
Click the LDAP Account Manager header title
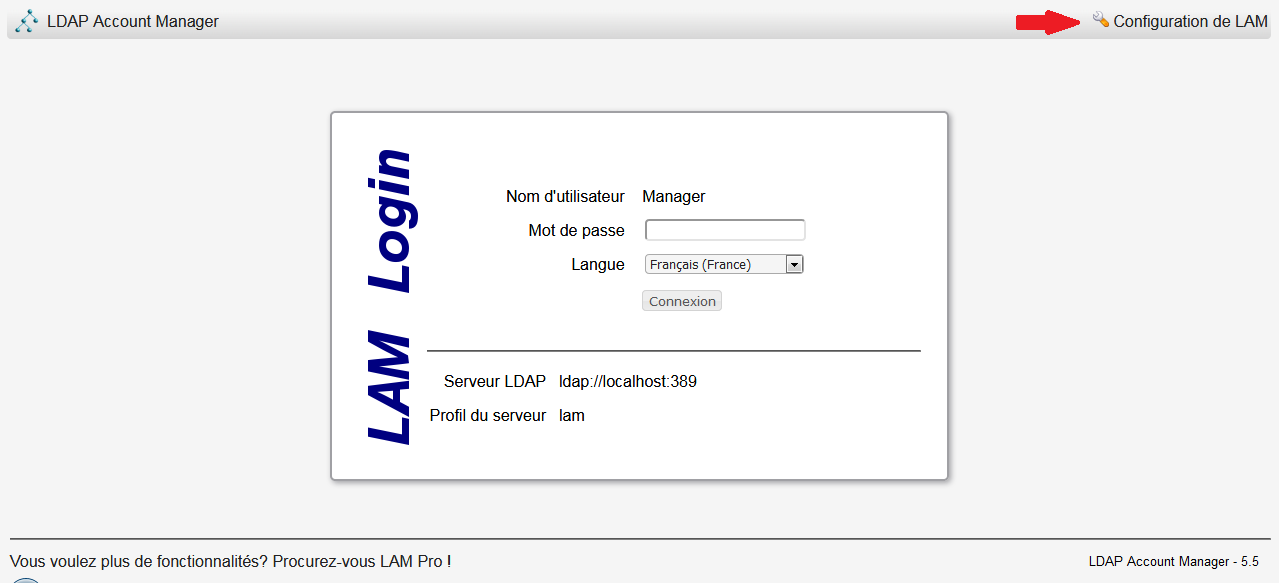click(132, 22)
